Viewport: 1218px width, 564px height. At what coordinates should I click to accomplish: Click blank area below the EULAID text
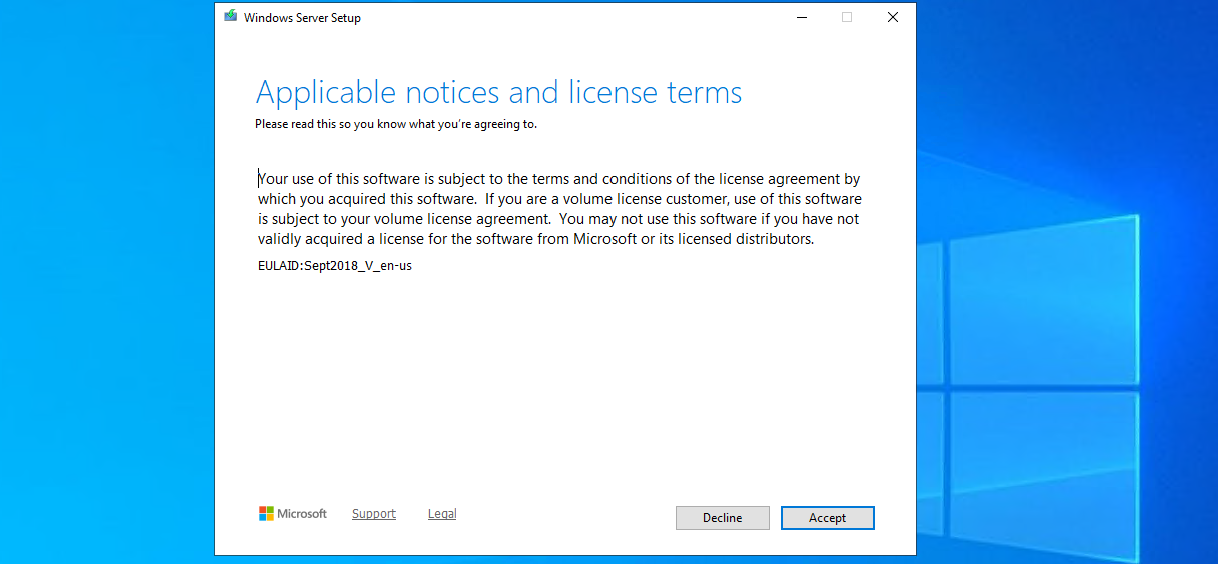click(560, 390)
